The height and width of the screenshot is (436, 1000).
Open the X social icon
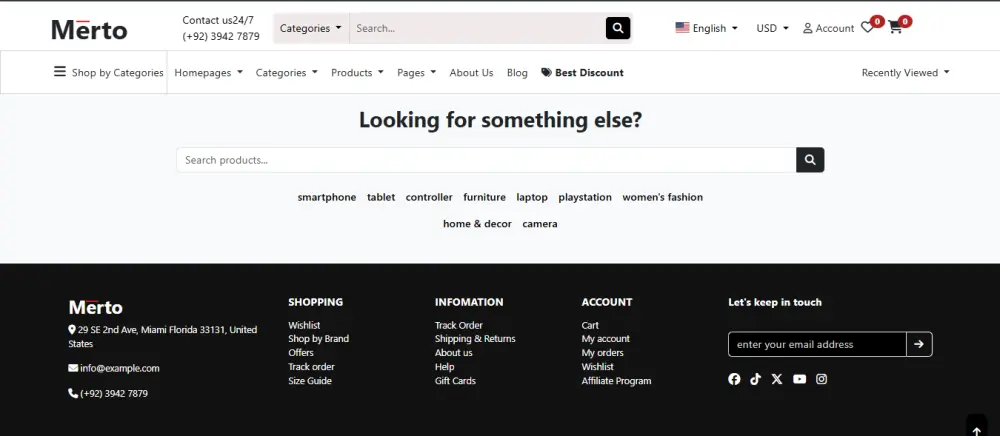(777, 379)
